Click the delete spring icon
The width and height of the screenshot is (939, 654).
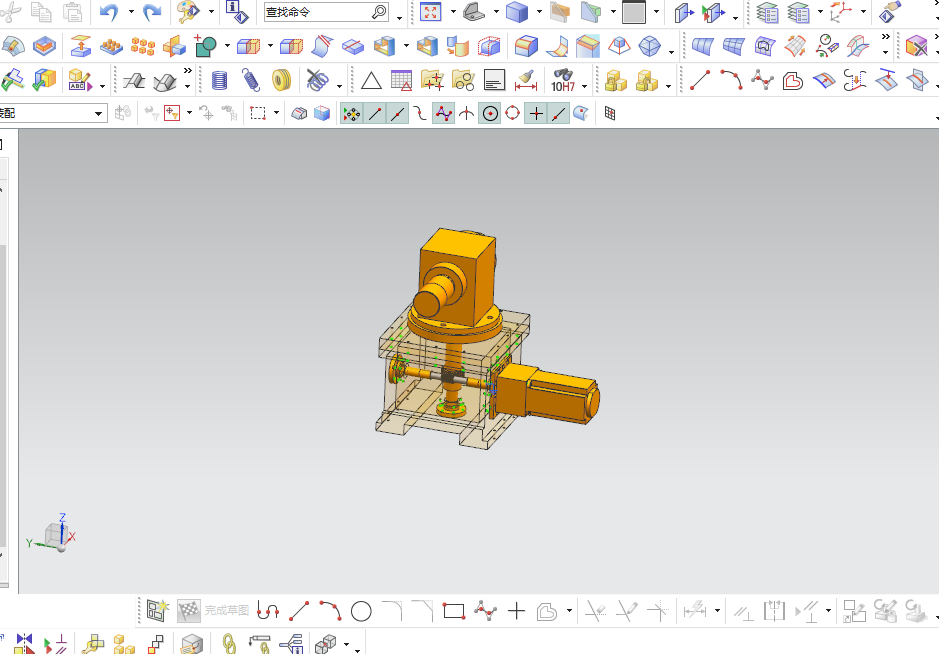pyautogui.click(x=317, y=80)
